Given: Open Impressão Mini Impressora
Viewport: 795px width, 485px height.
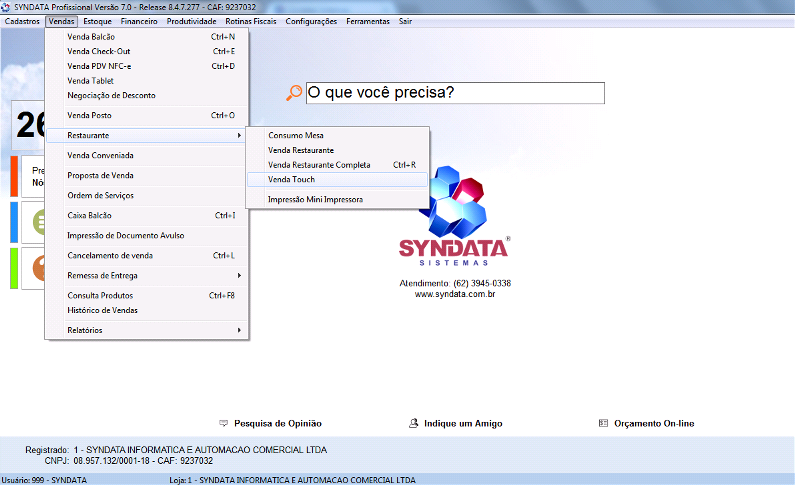Looking at the screenshot, I should click(338, 200).
